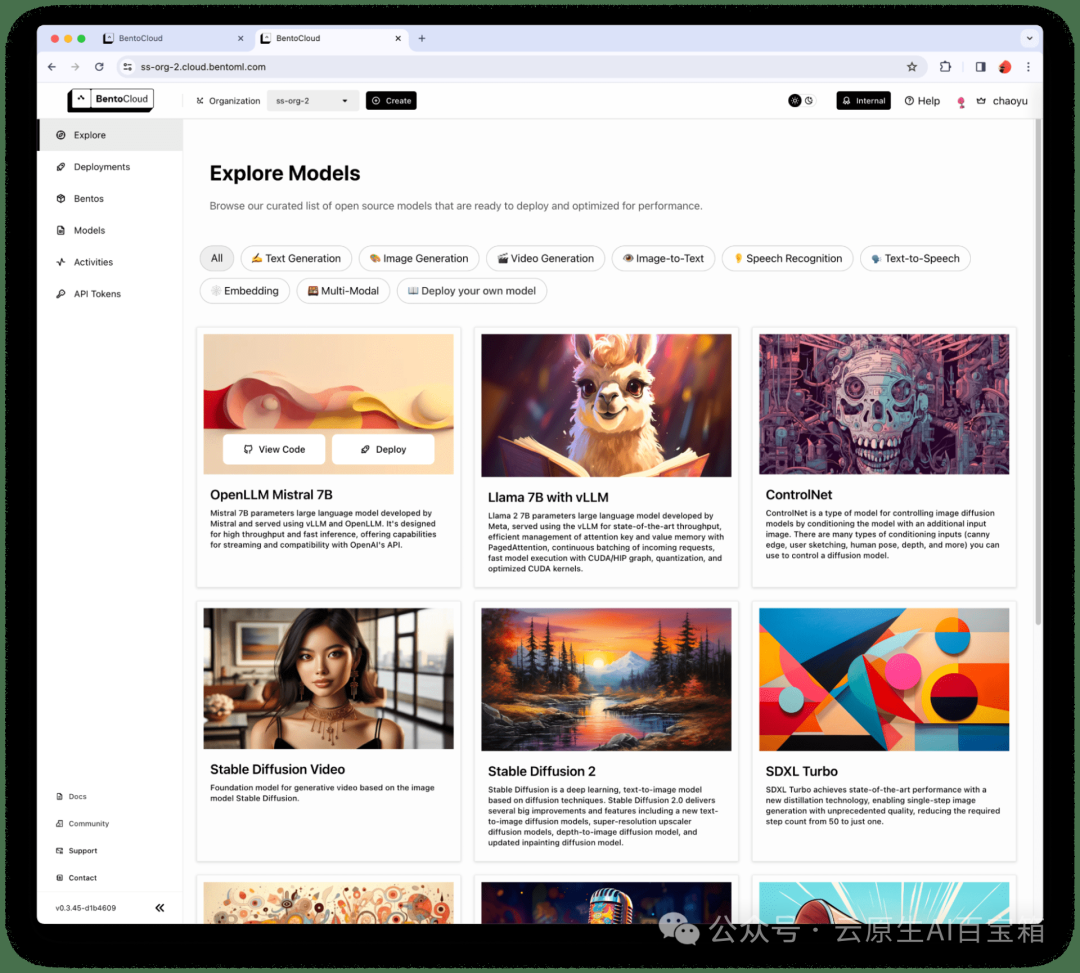Click the site info icon in address bar

tap(127, 67)
